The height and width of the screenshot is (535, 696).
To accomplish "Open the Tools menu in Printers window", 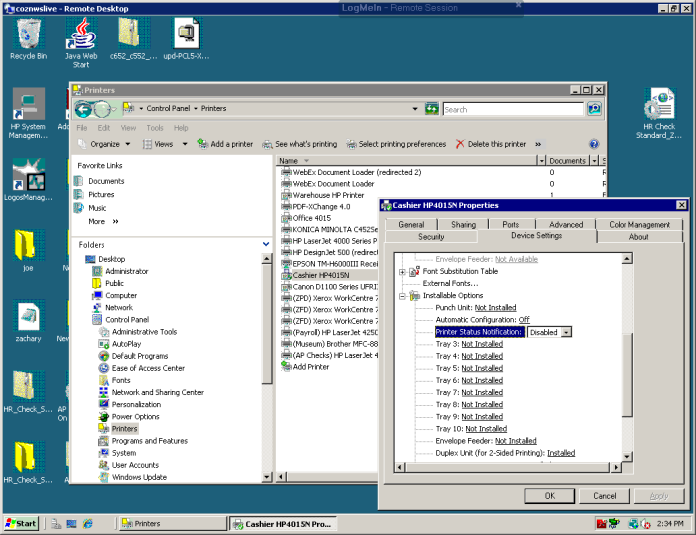I will (x=155, y=128).
